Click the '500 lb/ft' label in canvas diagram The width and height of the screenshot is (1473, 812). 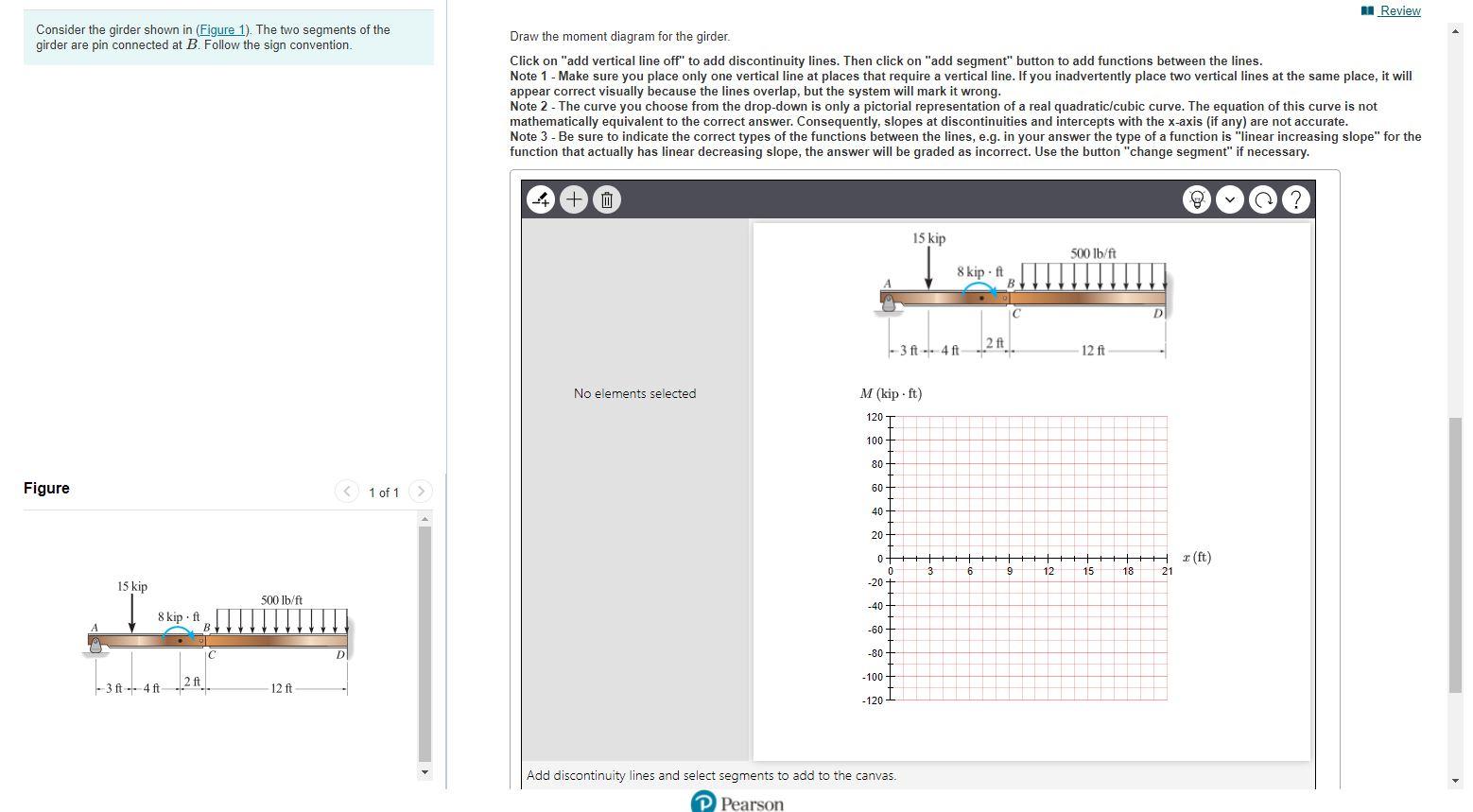click(x=1093, y=253)
